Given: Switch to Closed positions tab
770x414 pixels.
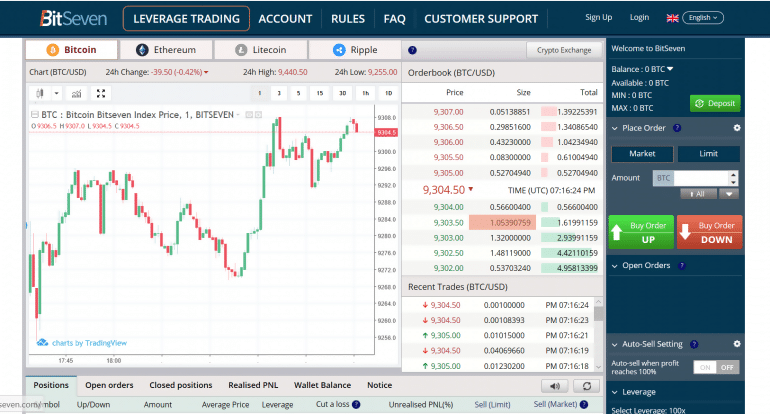Looking at the screenshot, I should pyautogui.click(x=181, y=385).
